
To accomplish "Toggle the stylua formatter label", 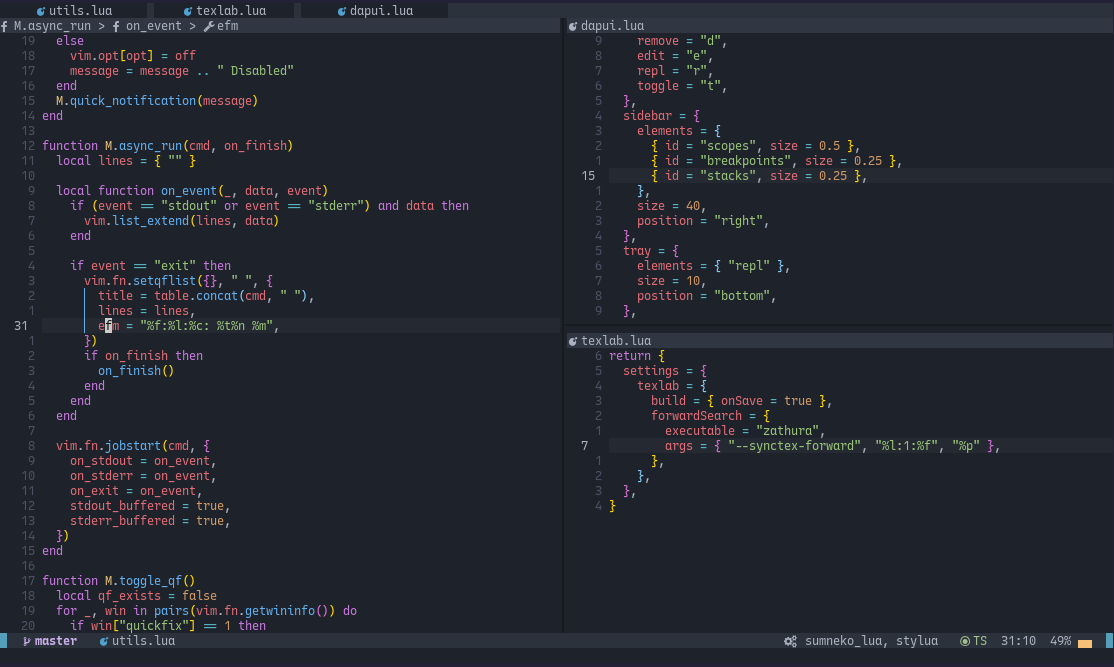I will pos(918,641).
